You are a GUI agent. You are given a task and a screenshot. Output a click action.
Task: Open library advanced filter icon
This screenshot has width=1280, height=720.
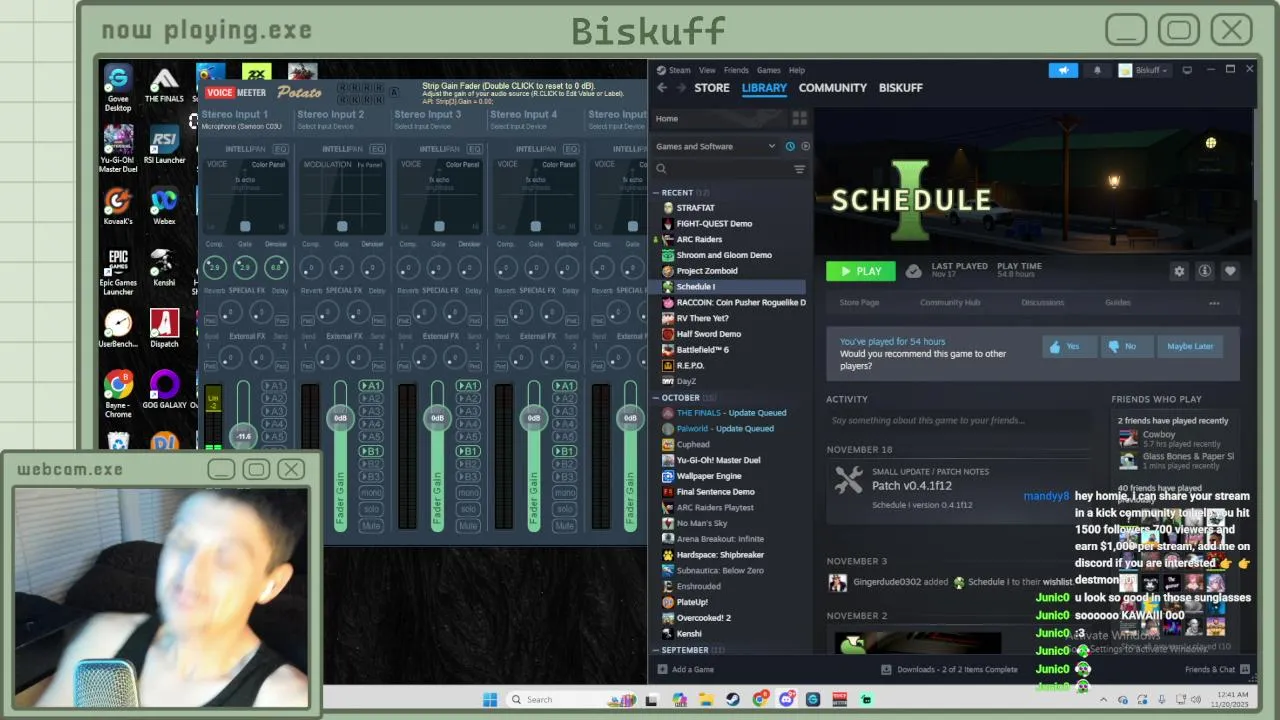[x=799, y=169]
